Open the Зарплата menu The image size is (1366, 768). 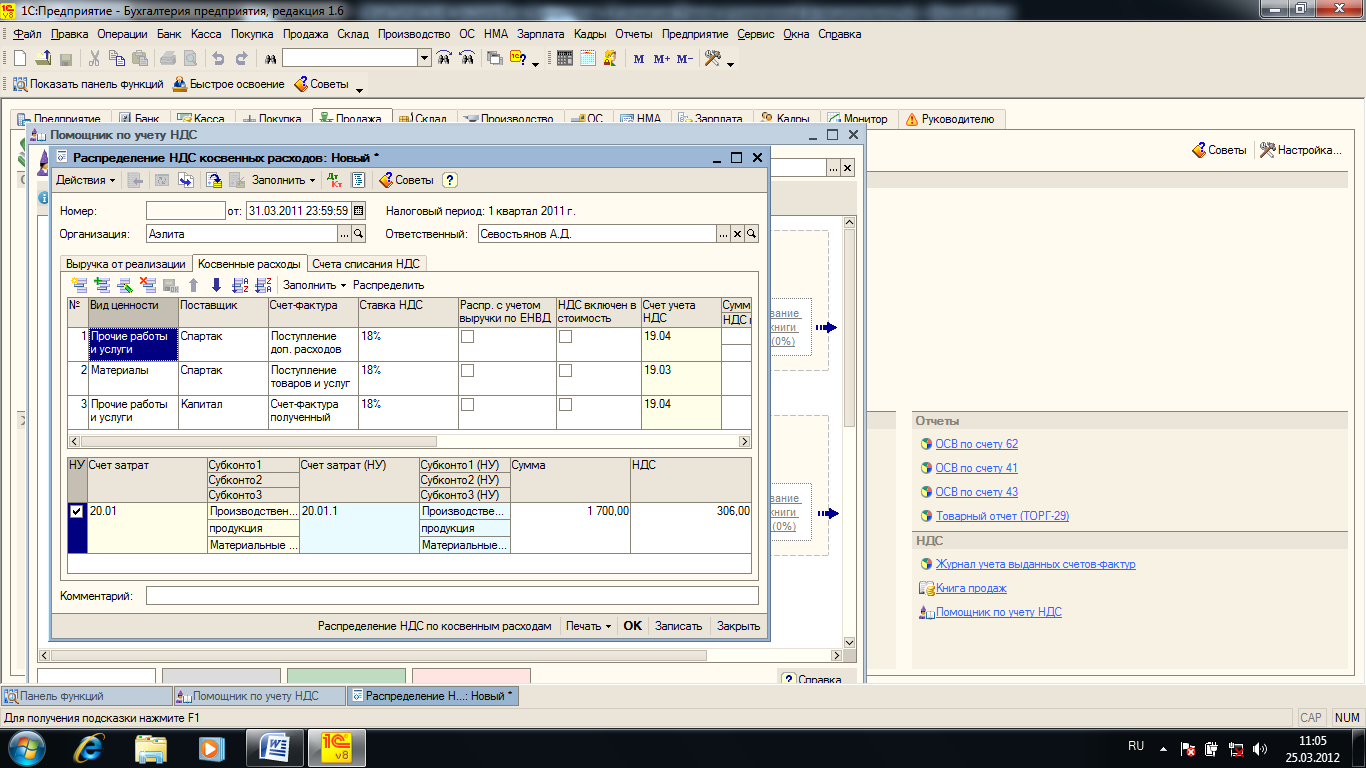click(x=541, y=34)
